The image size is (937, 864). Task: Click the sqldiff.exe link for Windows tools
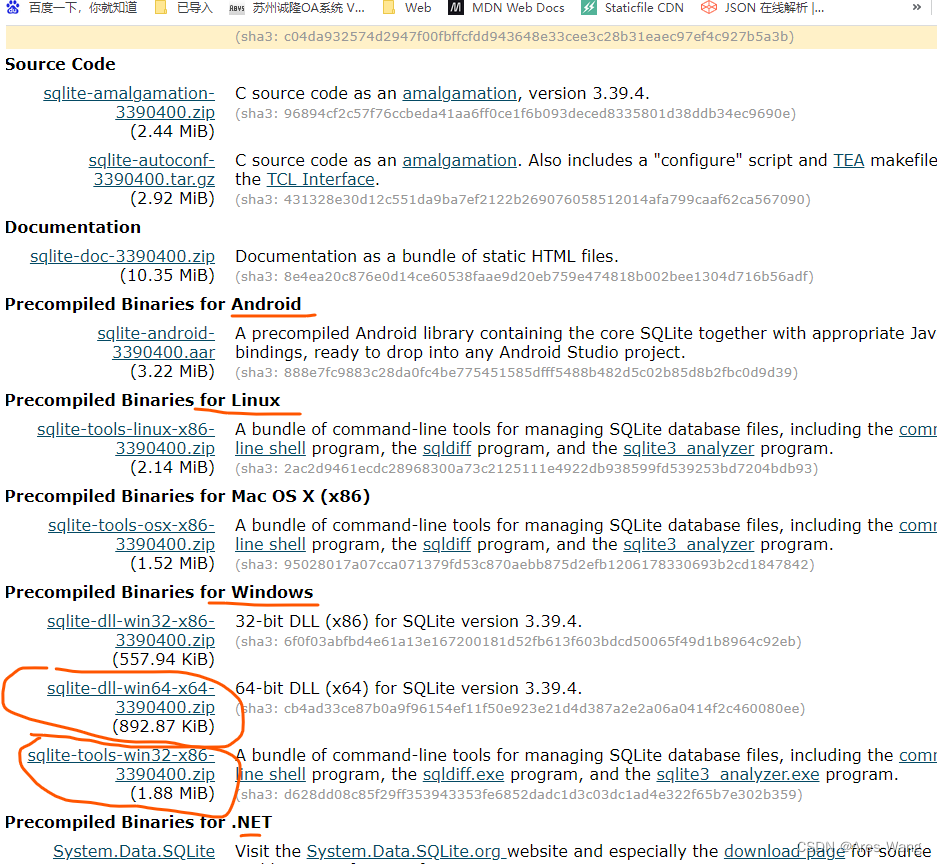pyautogui.click(x=462, y=774)
